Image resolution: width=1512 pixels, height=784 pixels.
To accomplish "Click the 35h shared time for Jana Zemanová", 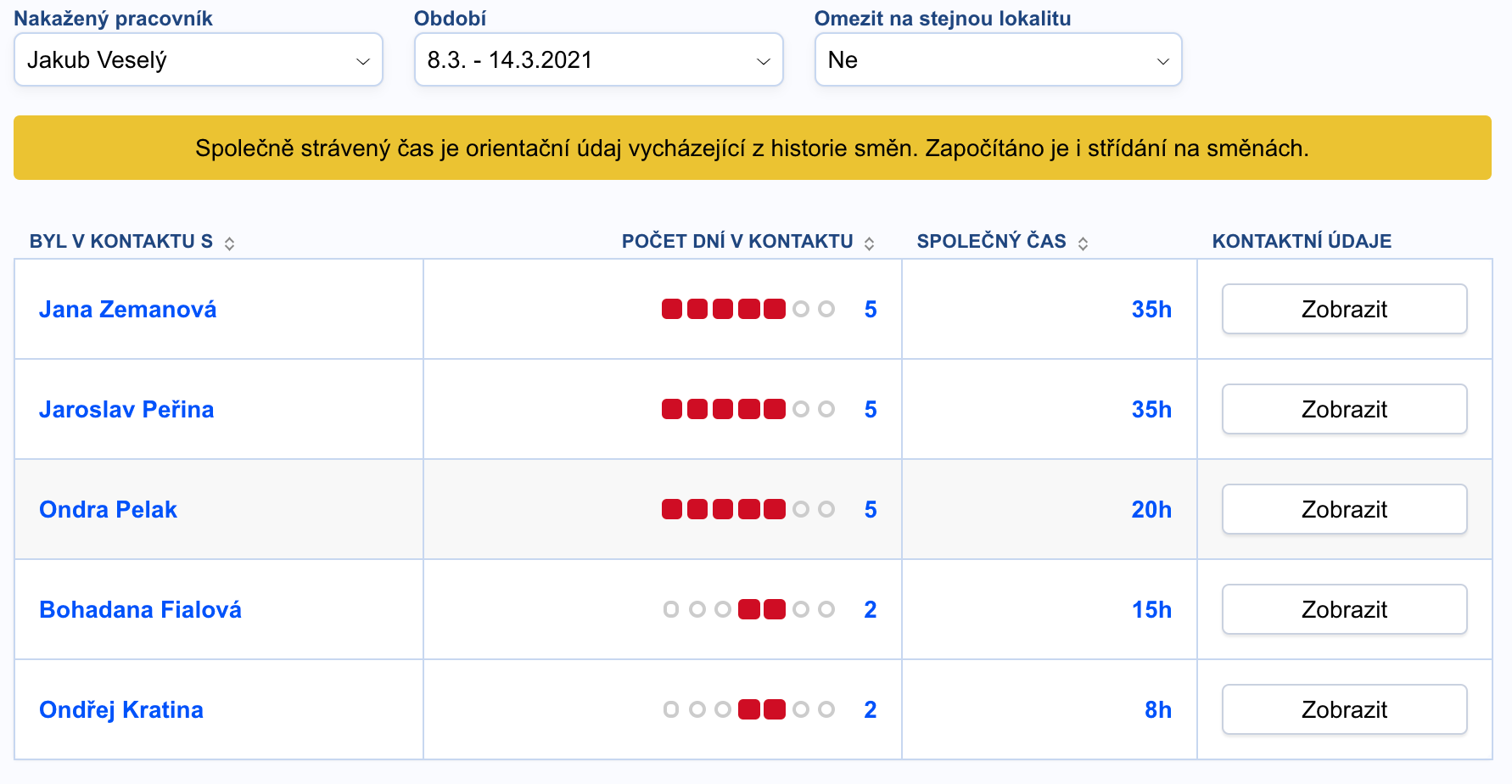I will [1151, 309].
